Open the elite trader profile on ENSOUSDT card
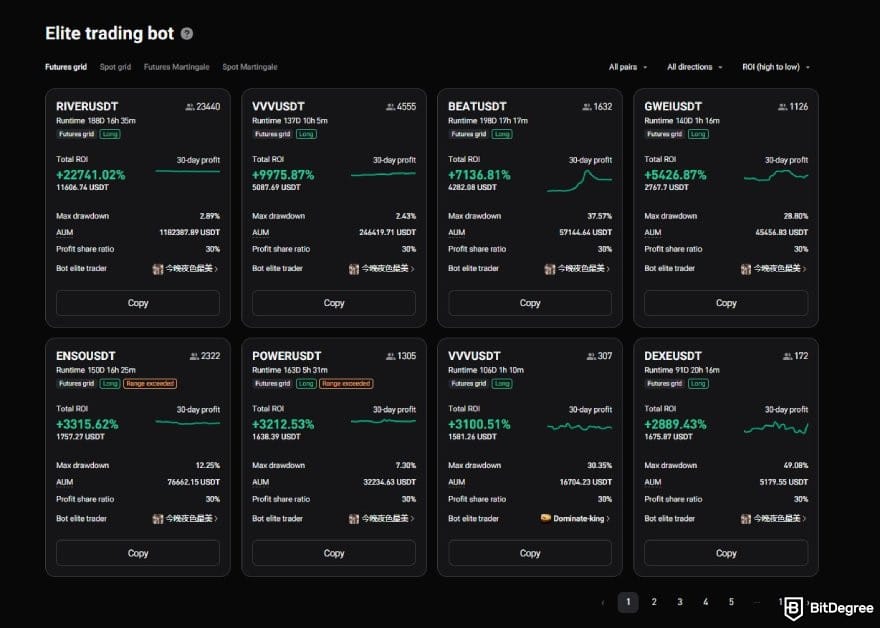880x628 pixels. tap(186, 519)
